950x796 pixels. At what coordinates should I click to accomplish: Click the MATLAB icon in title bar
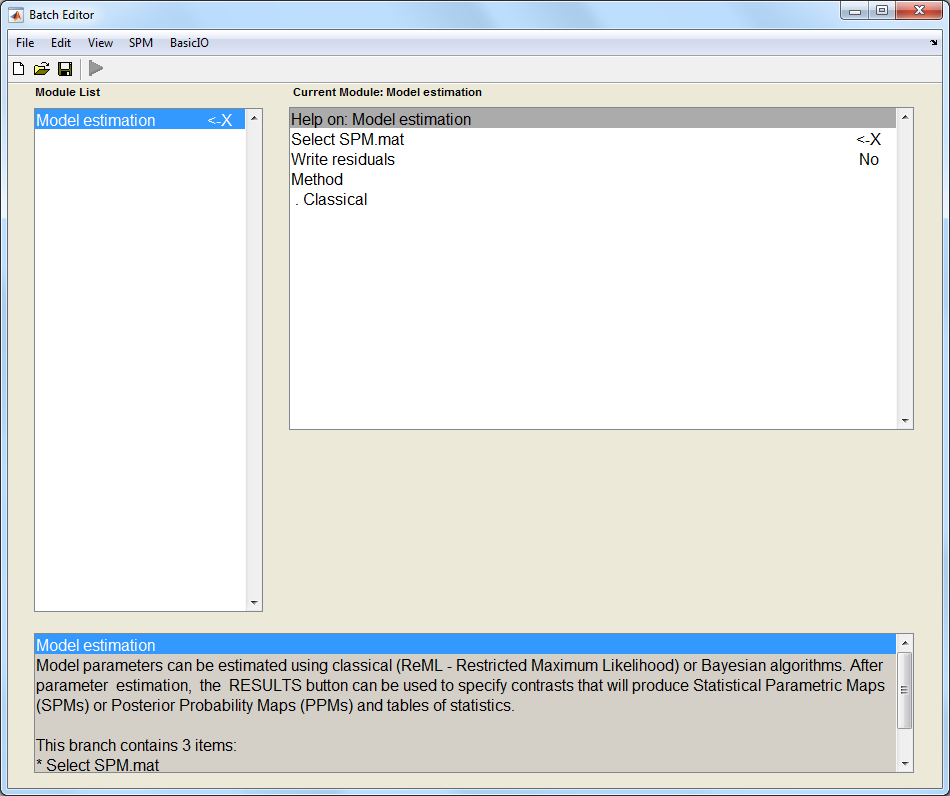click(16, 15)
